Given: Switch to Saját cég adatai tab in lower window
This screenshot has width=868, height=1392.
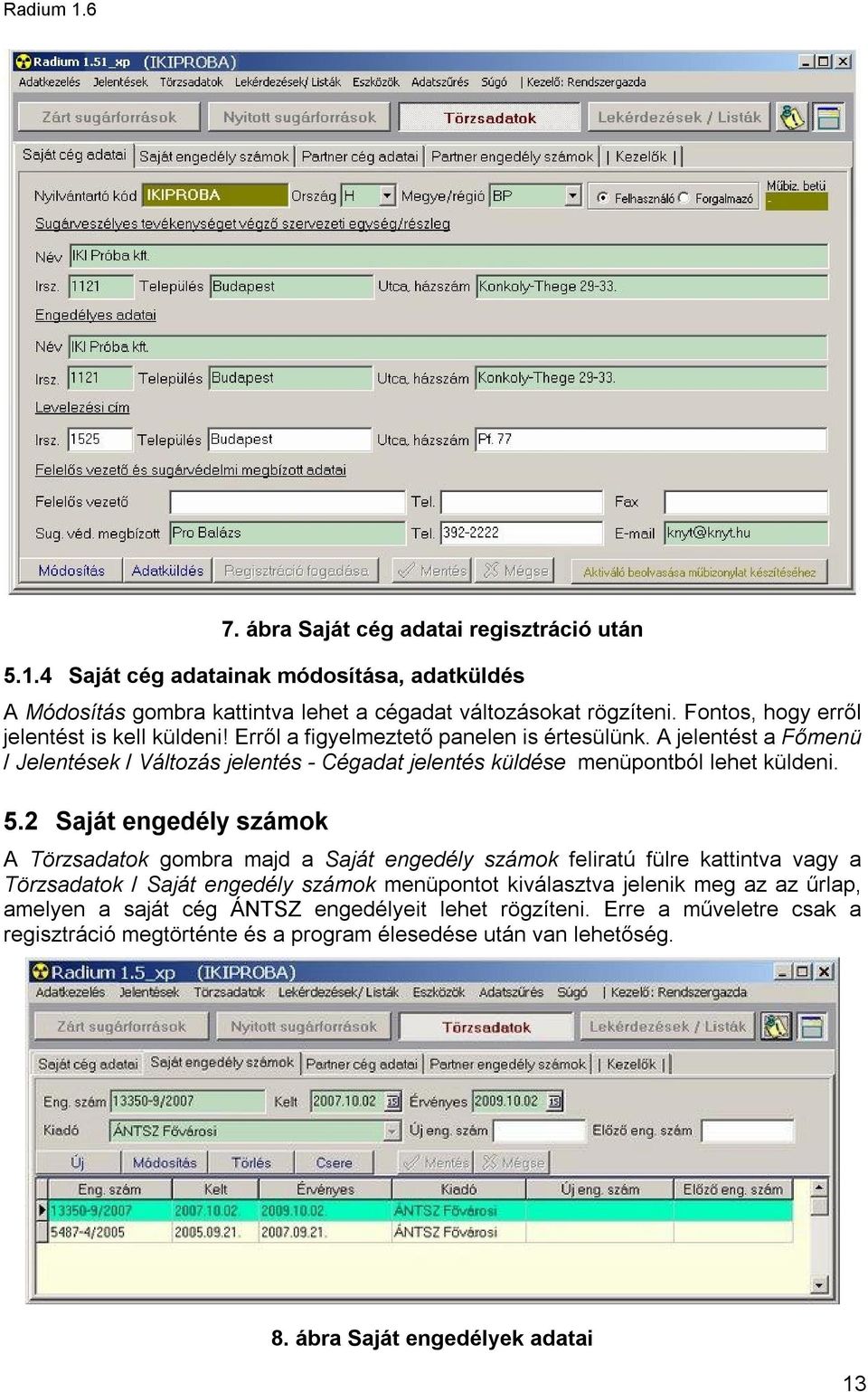Looking at the screenshot, I should pyautogui.click(x=88, y=1065).
